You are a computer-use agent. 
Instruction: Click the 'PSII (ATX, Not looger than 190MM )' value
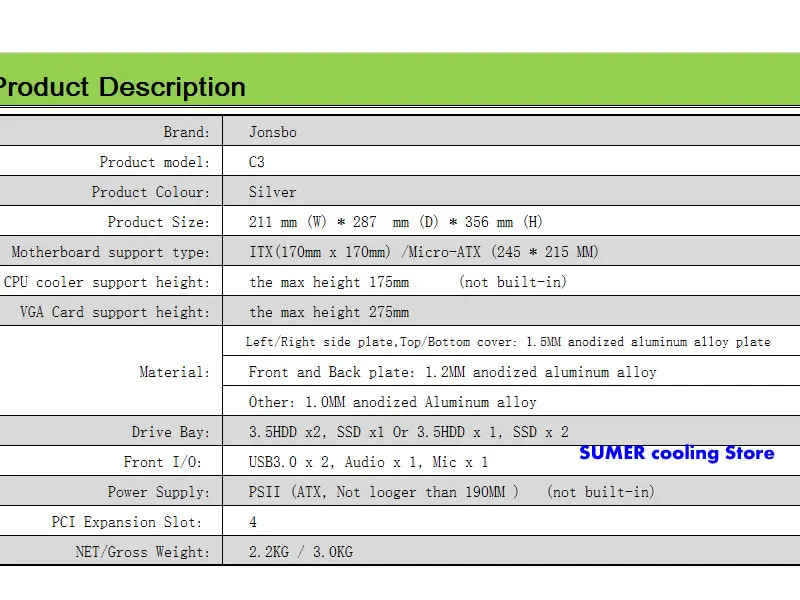(x=384, y=492)
